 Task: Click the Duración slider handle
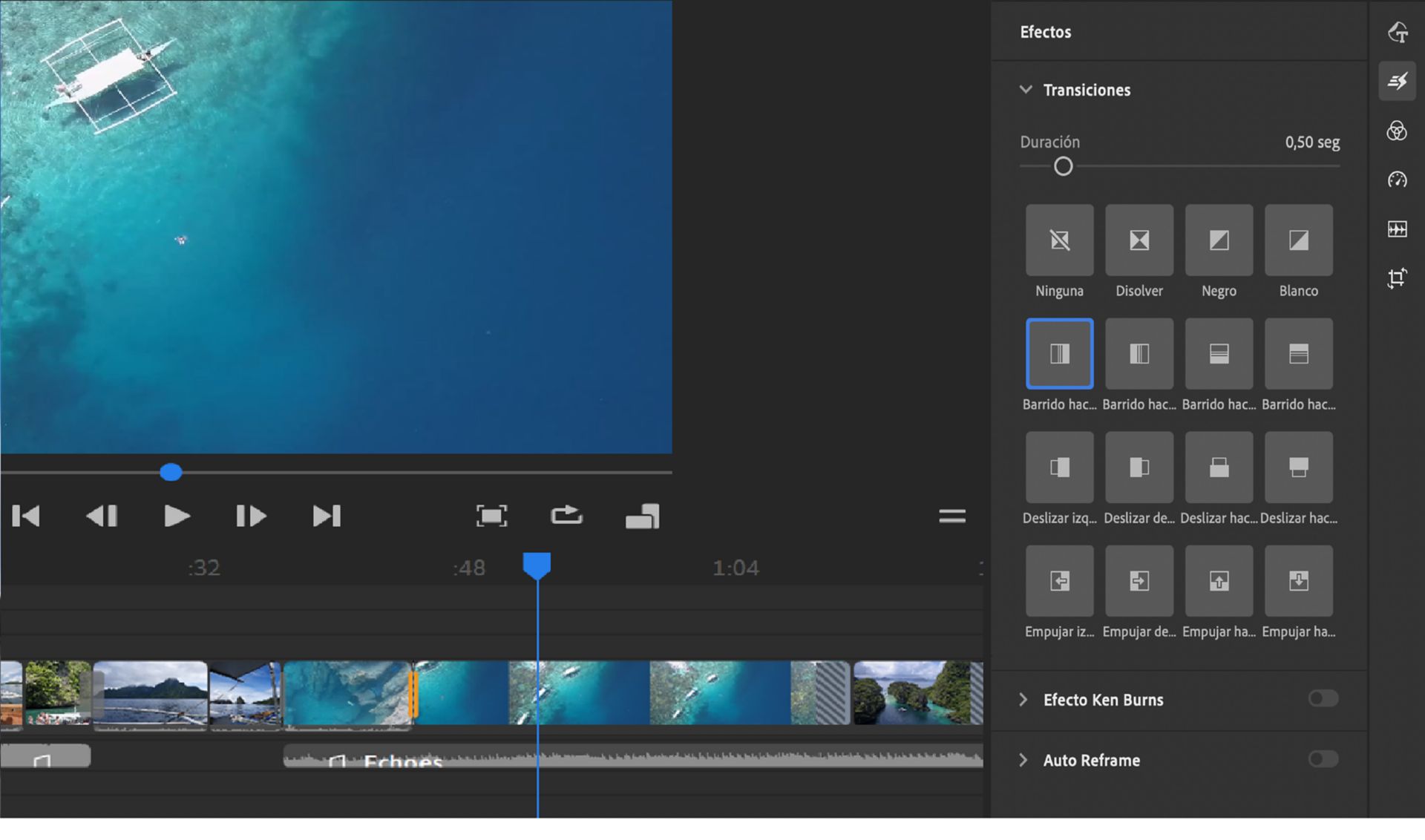[1063, 167]
